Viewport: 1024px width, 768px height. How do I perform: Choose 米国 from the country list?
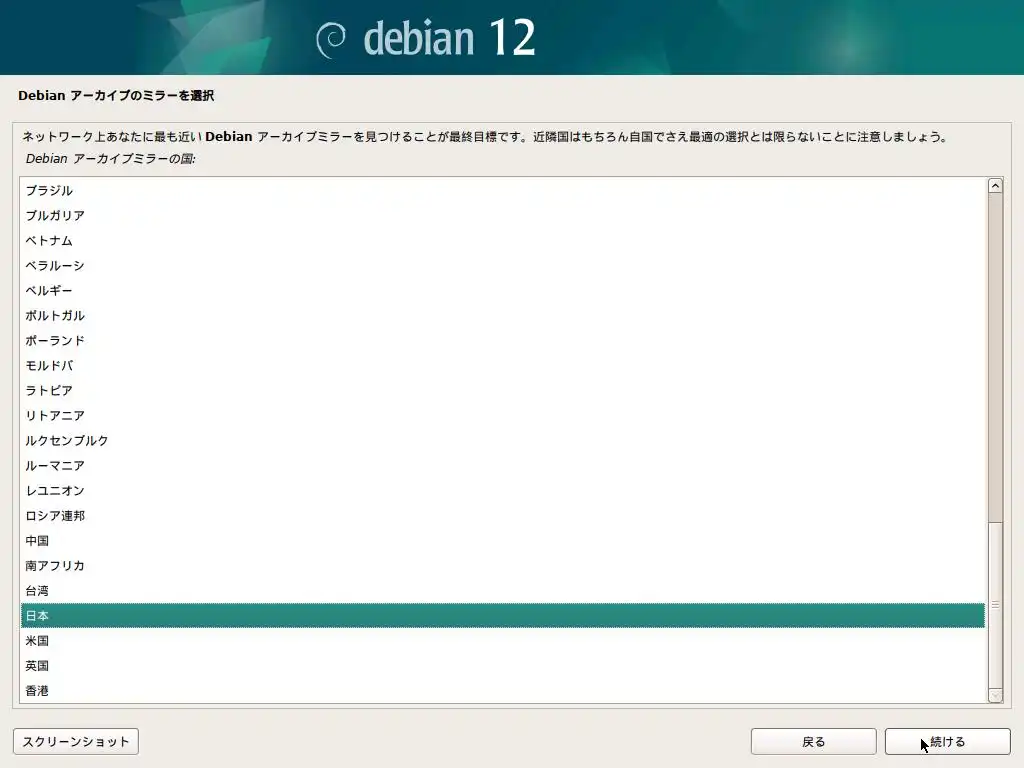502,641
